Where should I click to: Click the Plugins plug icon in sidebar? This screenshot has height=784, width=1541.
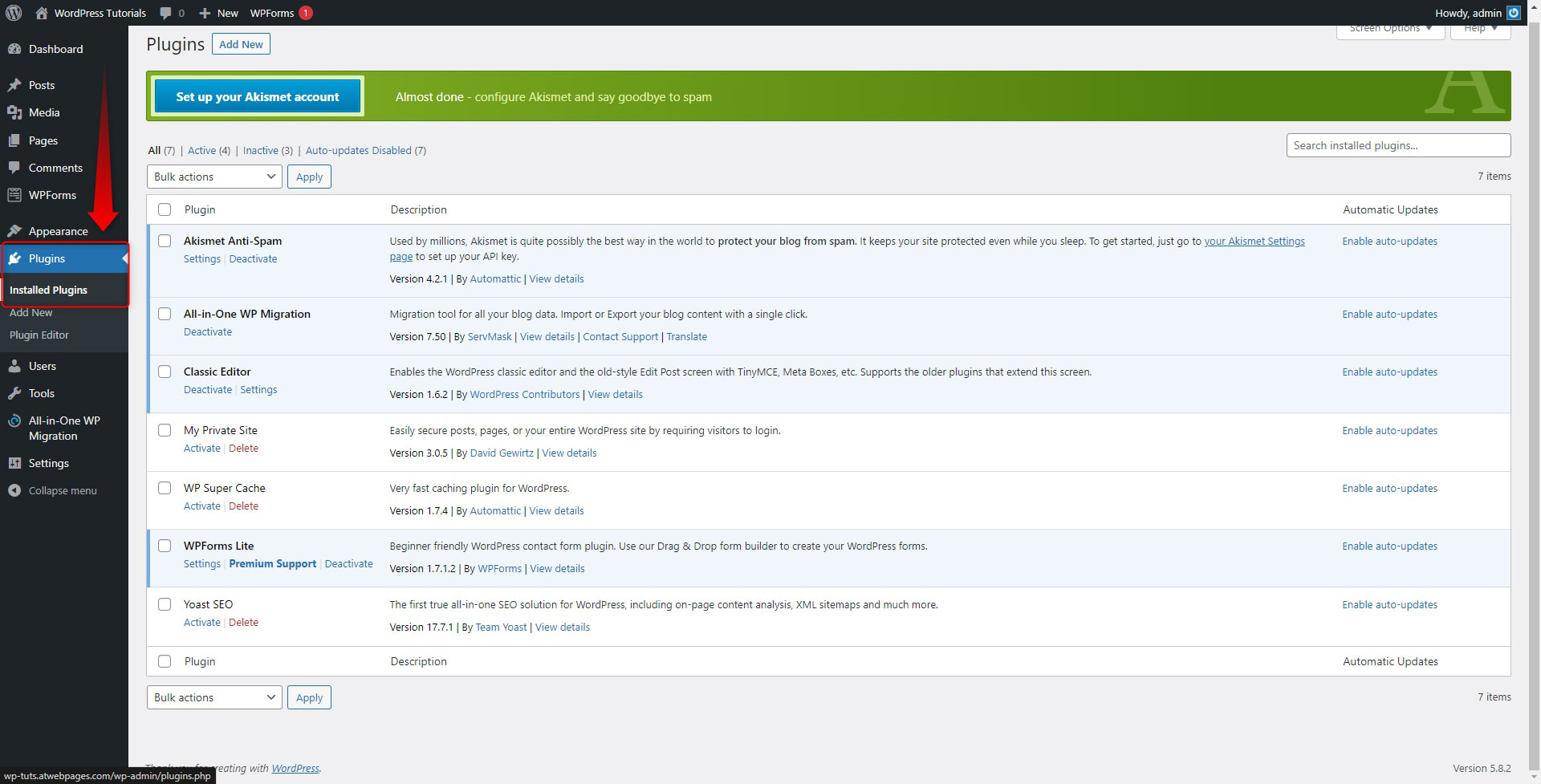[x=14, y=258]
